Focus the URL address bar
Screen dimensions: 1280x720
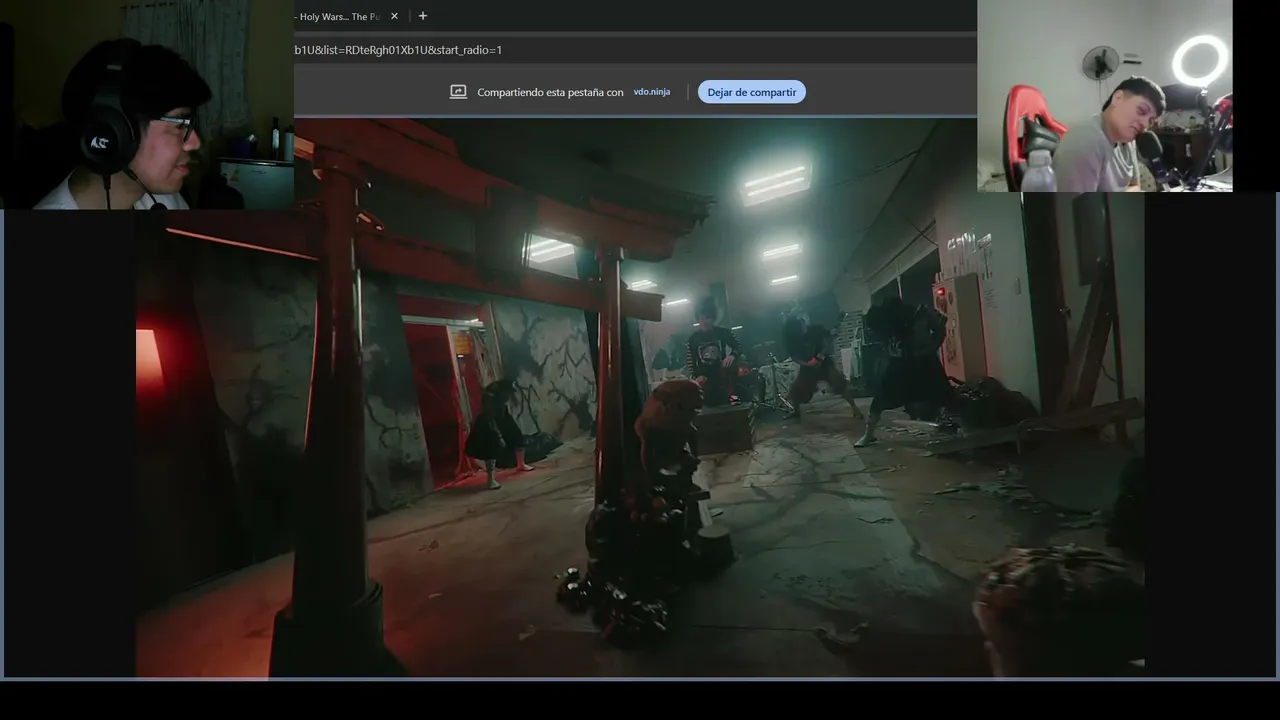coord(635,50)
